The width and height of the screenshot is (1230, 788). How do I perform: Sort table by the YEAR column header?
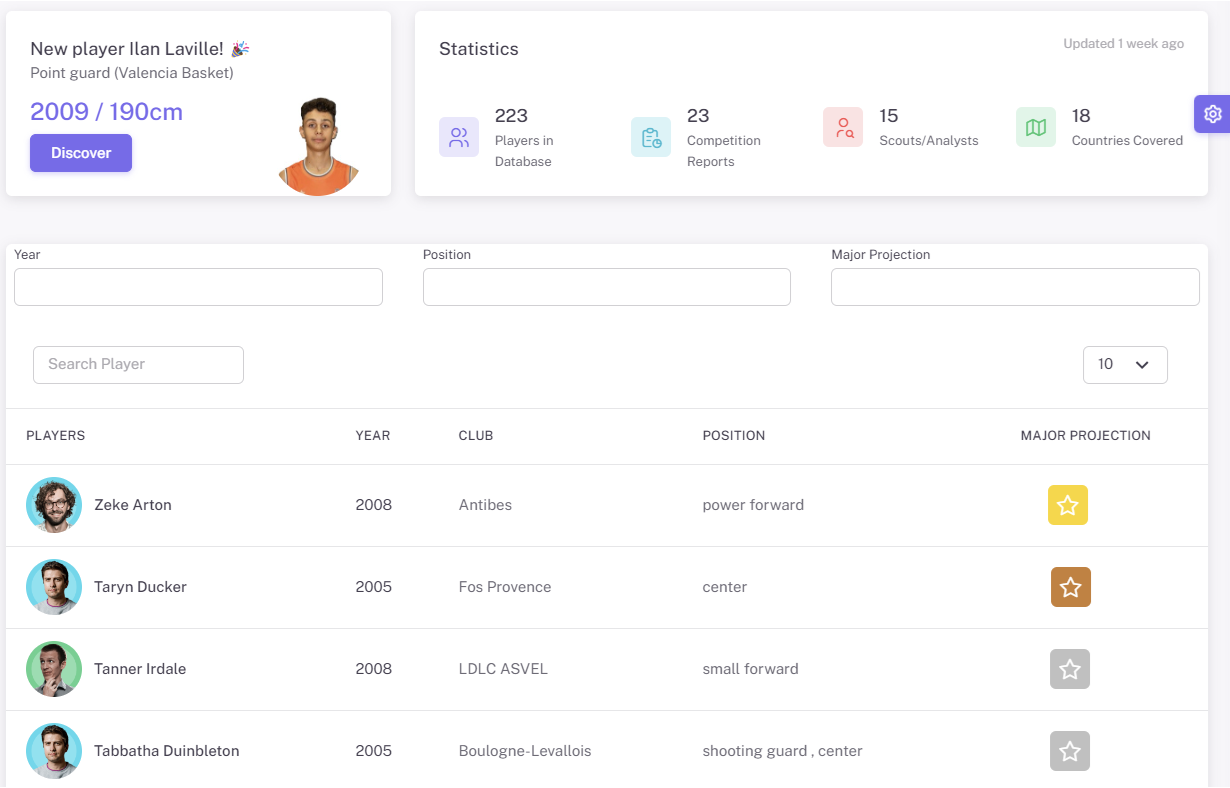373,436
